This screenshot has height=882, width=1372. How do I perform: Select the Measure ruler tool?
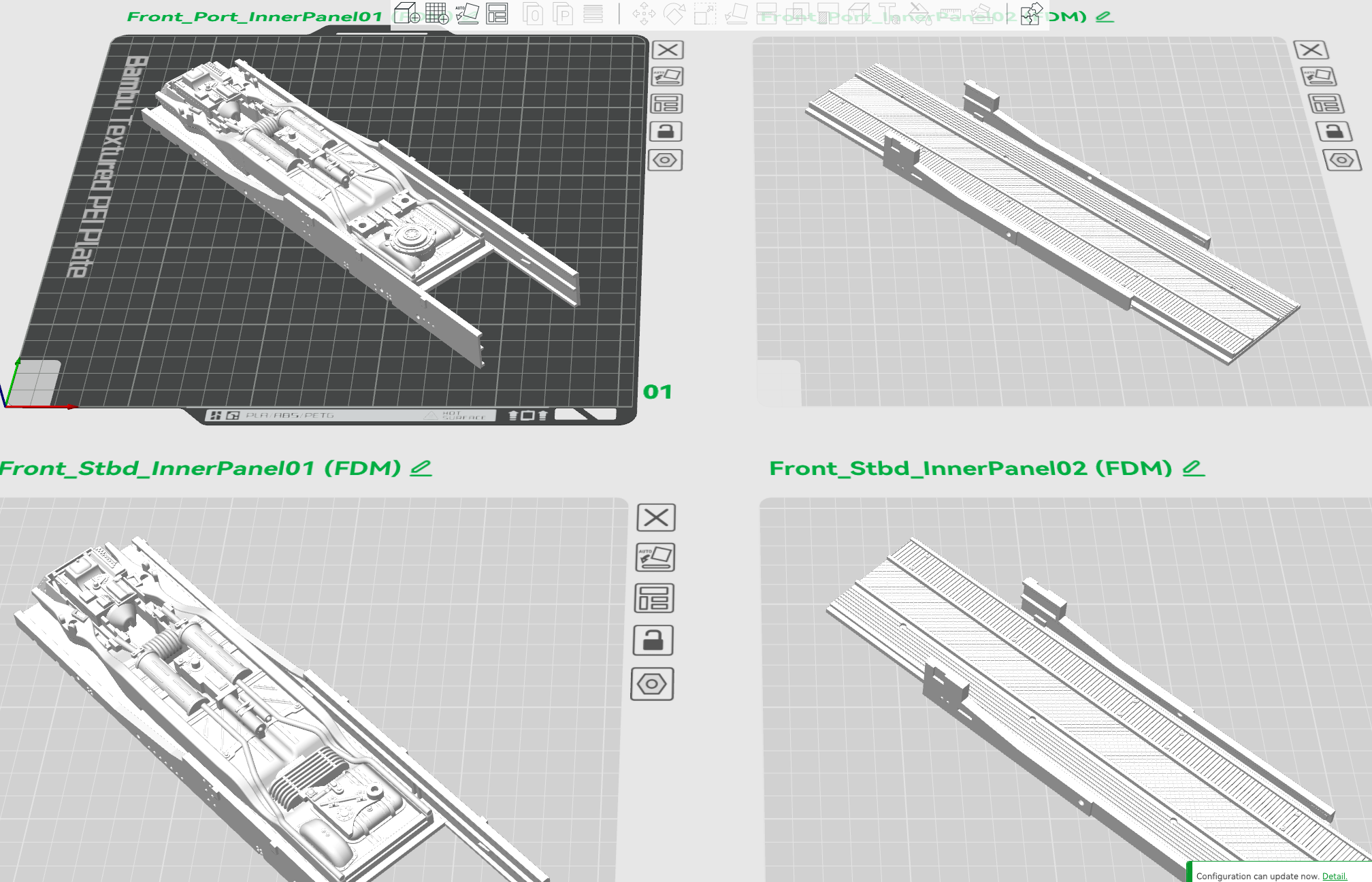pyautogui.click(x=950, y=14)
